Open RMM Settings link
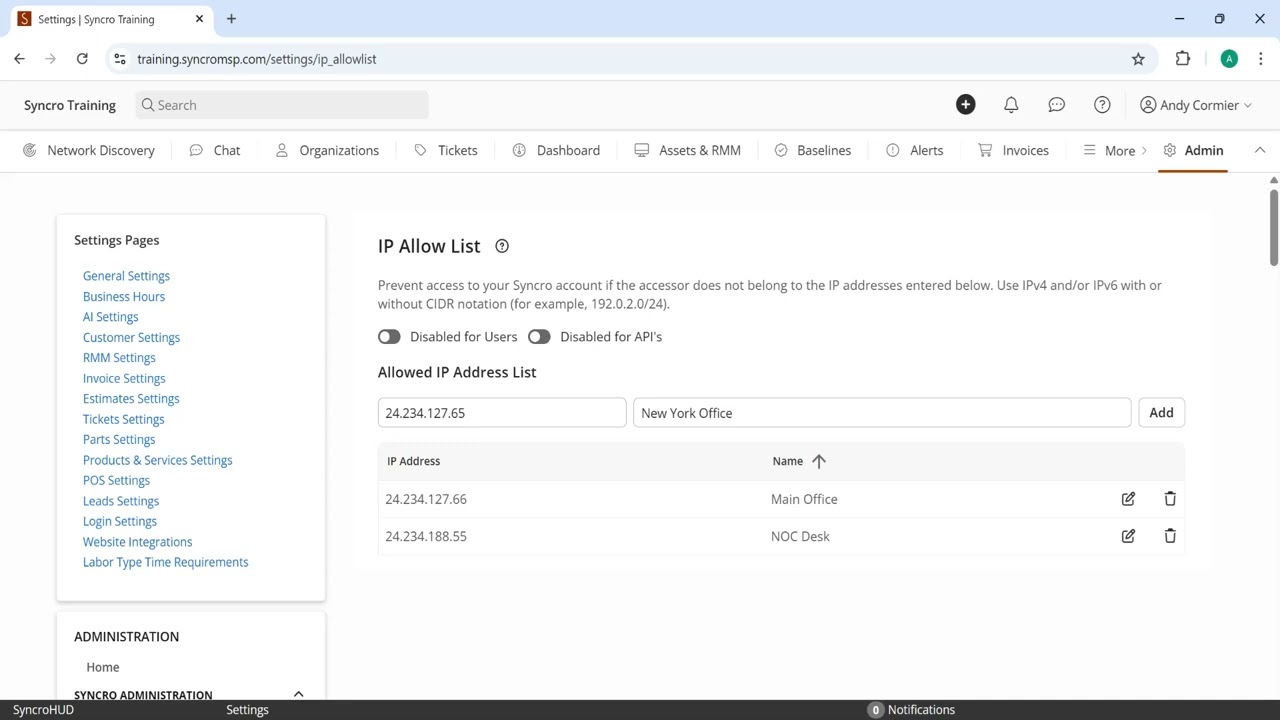1280x720 pixels. click(x=119, y=358)
